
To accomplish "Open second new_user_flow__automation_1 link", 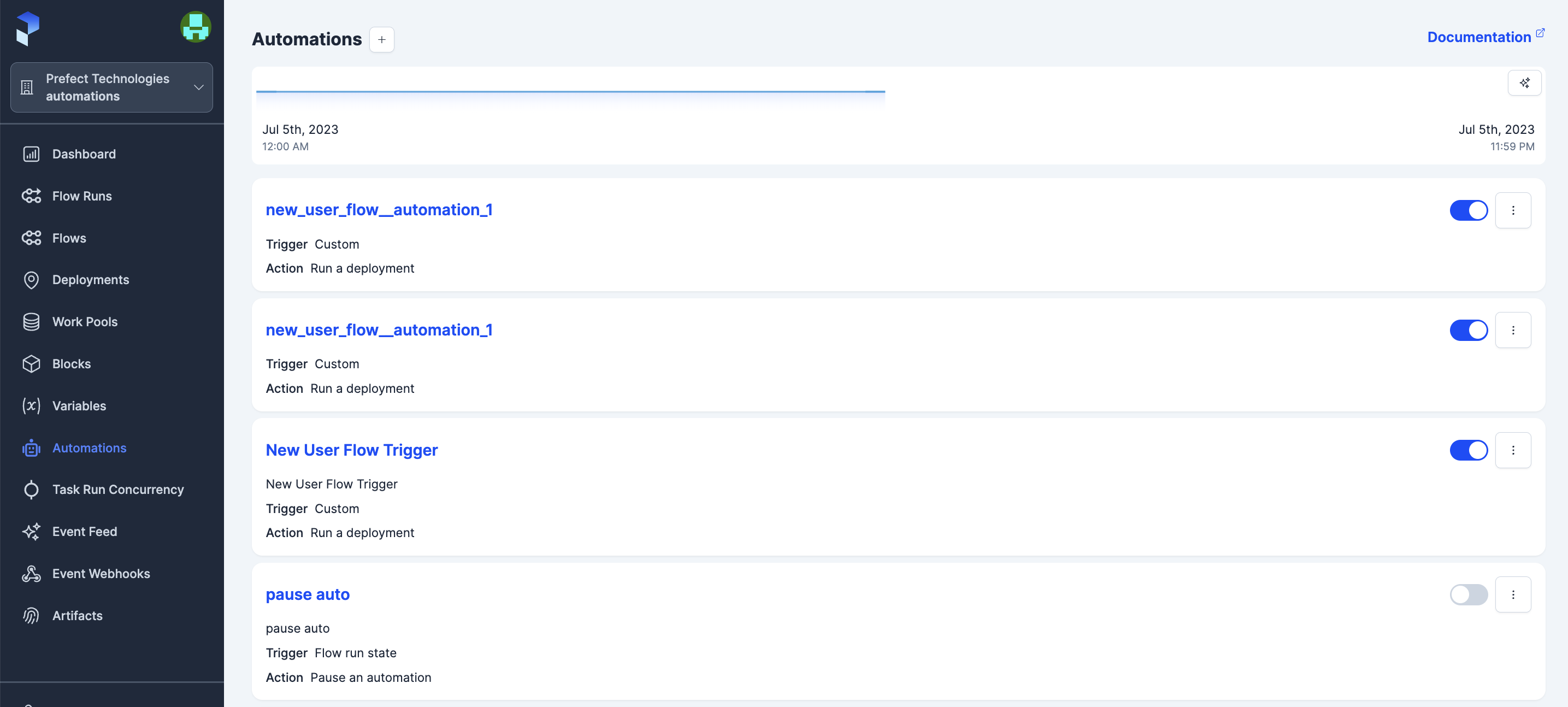I will [379, 330].
